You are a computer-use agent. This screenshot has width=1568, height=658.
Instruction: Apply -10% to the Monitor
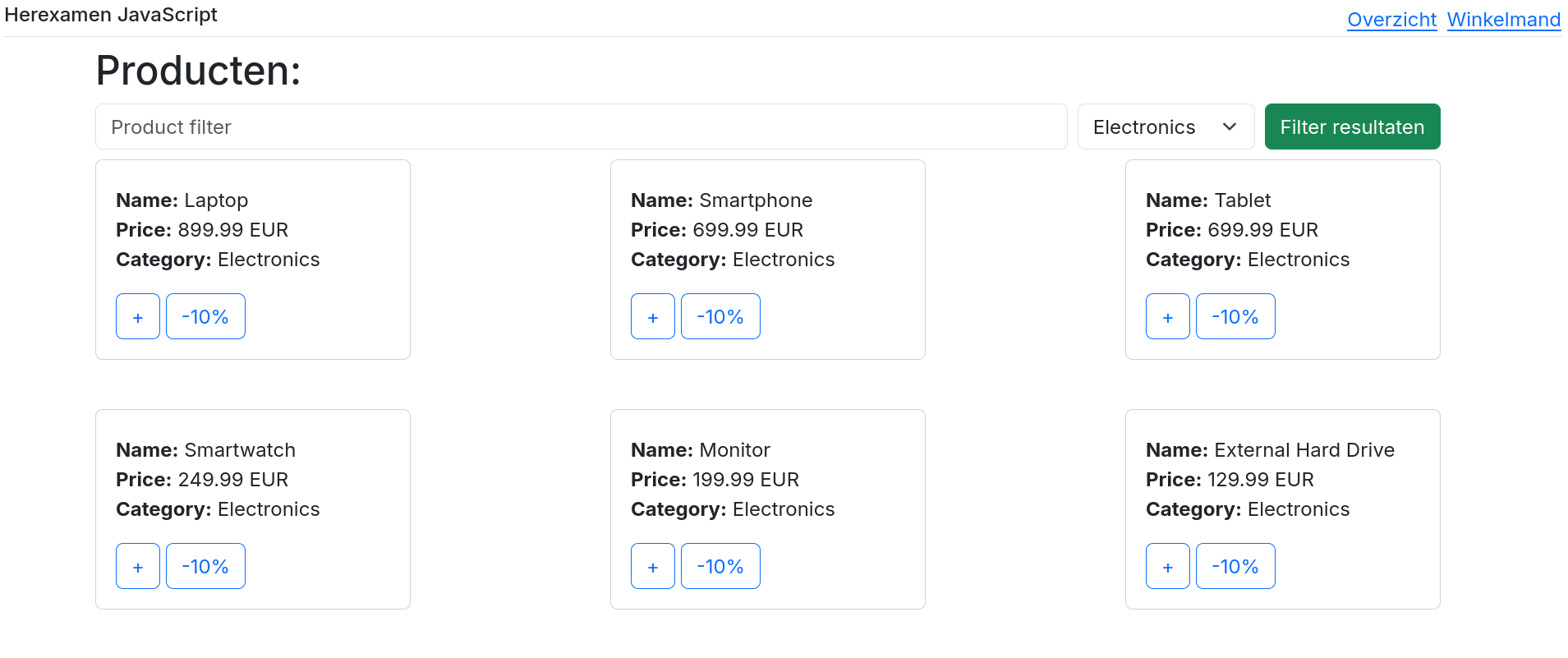pos(720,566)
